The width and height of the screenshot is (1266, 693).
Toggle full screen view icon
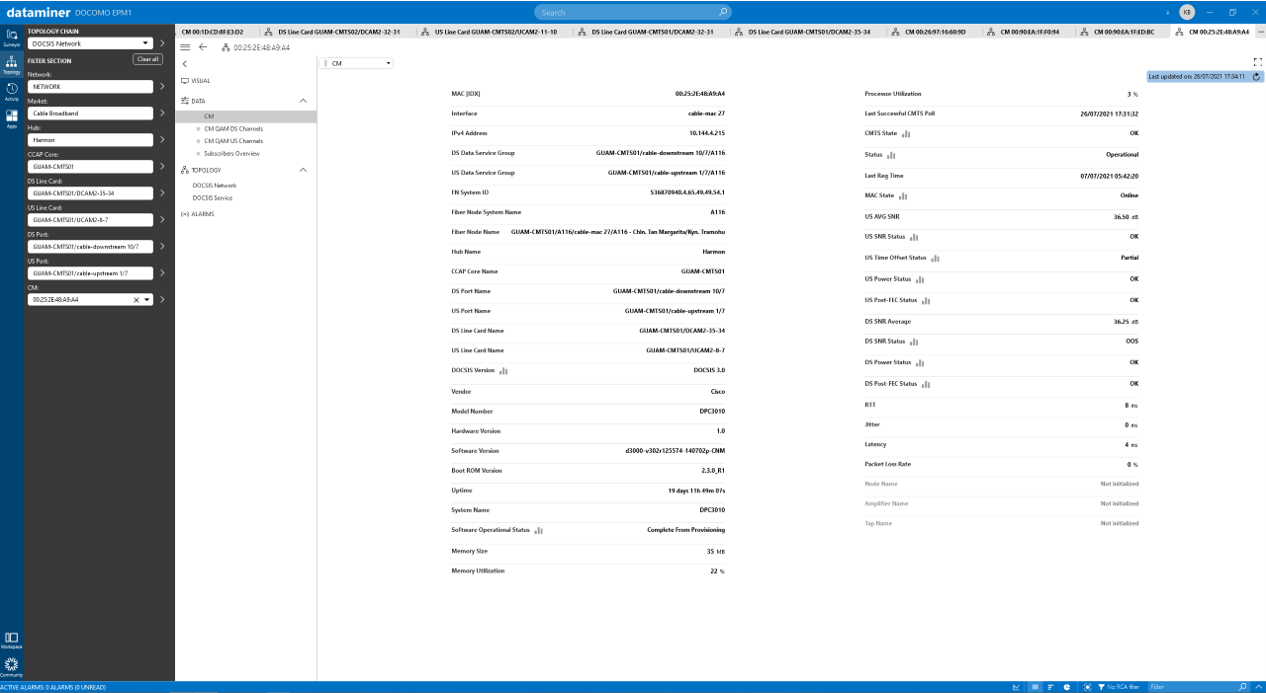pos(1258,62)
